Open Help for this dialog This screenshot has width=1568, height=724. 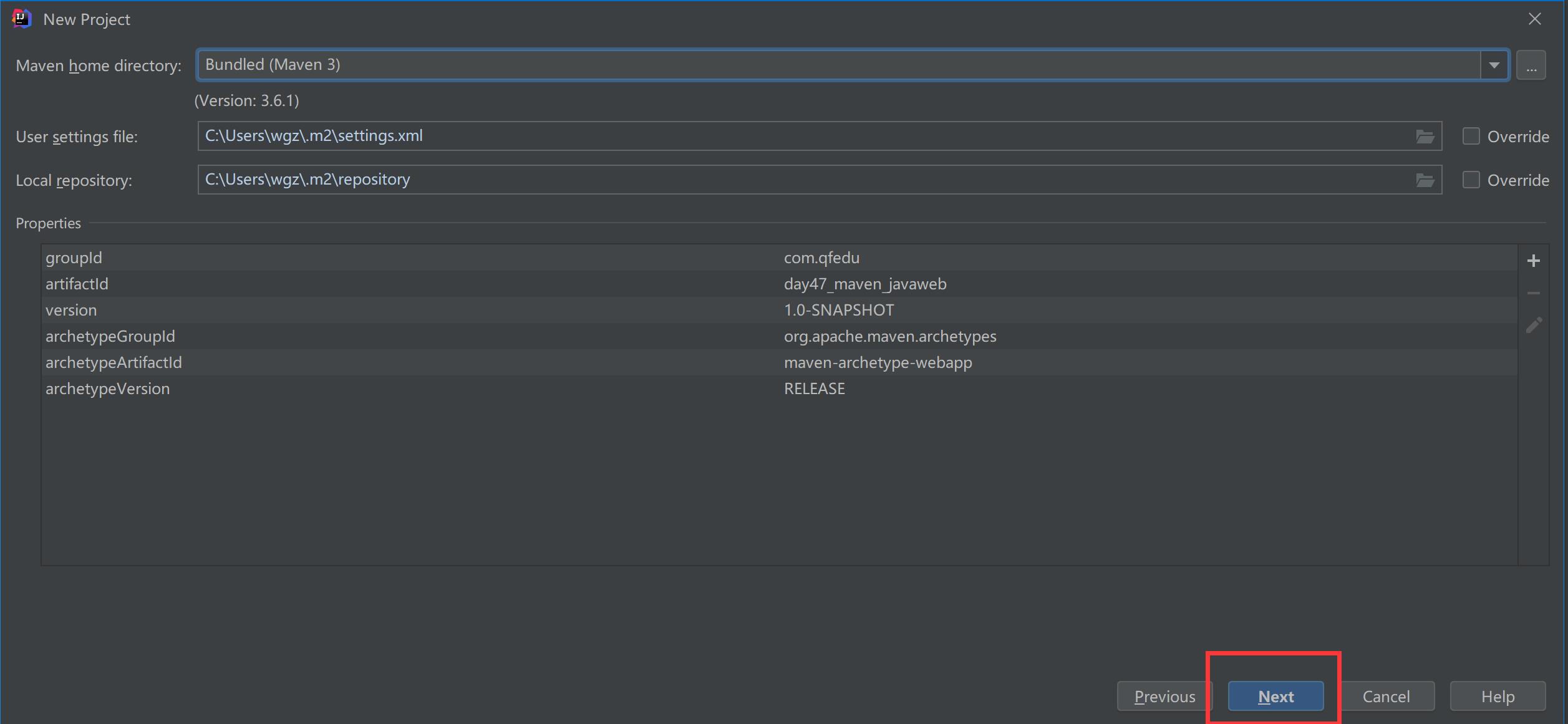[x=1498, y=696]
